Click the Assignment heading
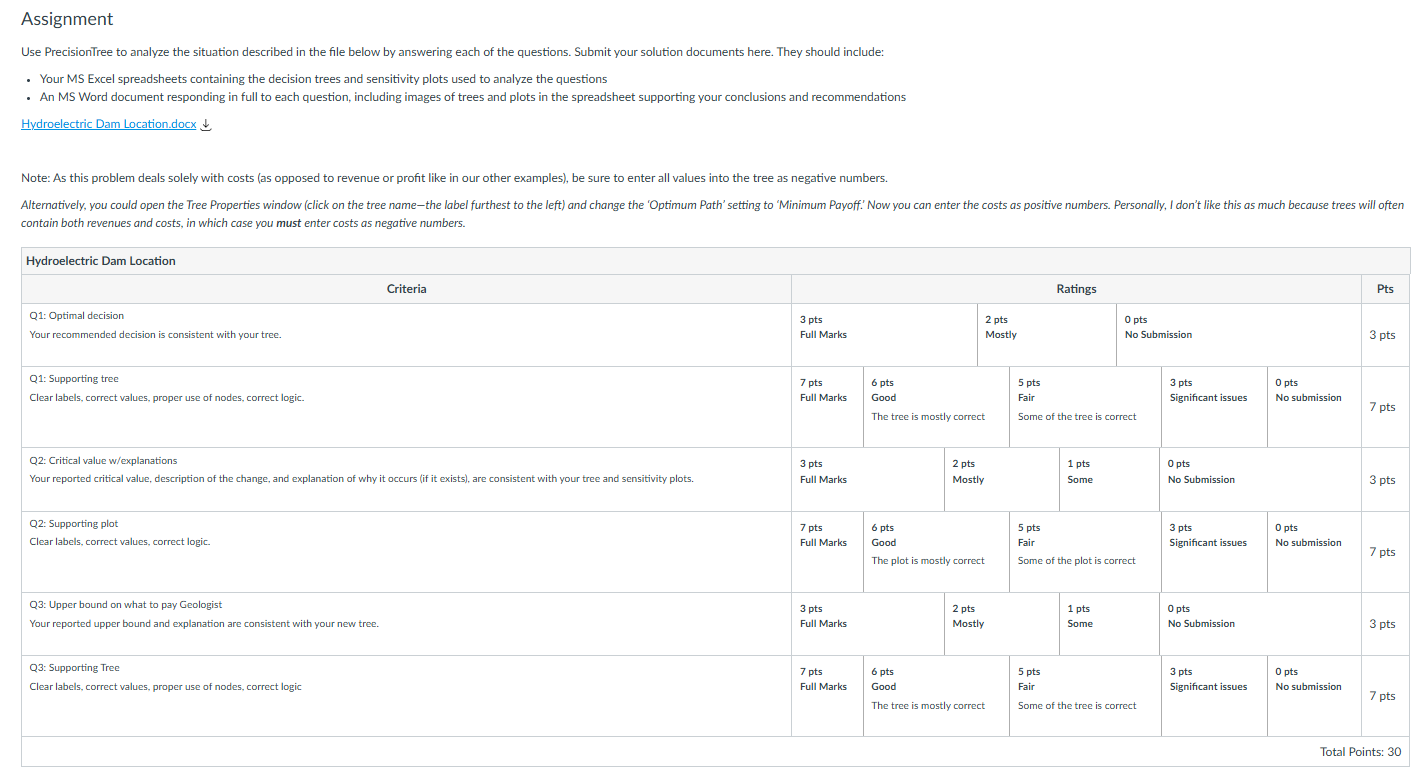This screenshot has width=1420, height=772. click(x=67, y=19)
